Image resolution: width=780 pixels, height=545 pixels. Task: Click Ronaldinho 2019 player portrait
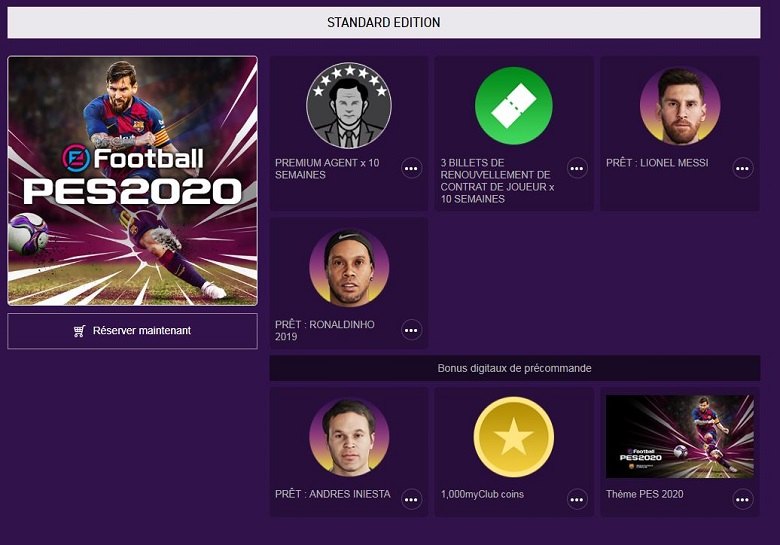(348, 268)
